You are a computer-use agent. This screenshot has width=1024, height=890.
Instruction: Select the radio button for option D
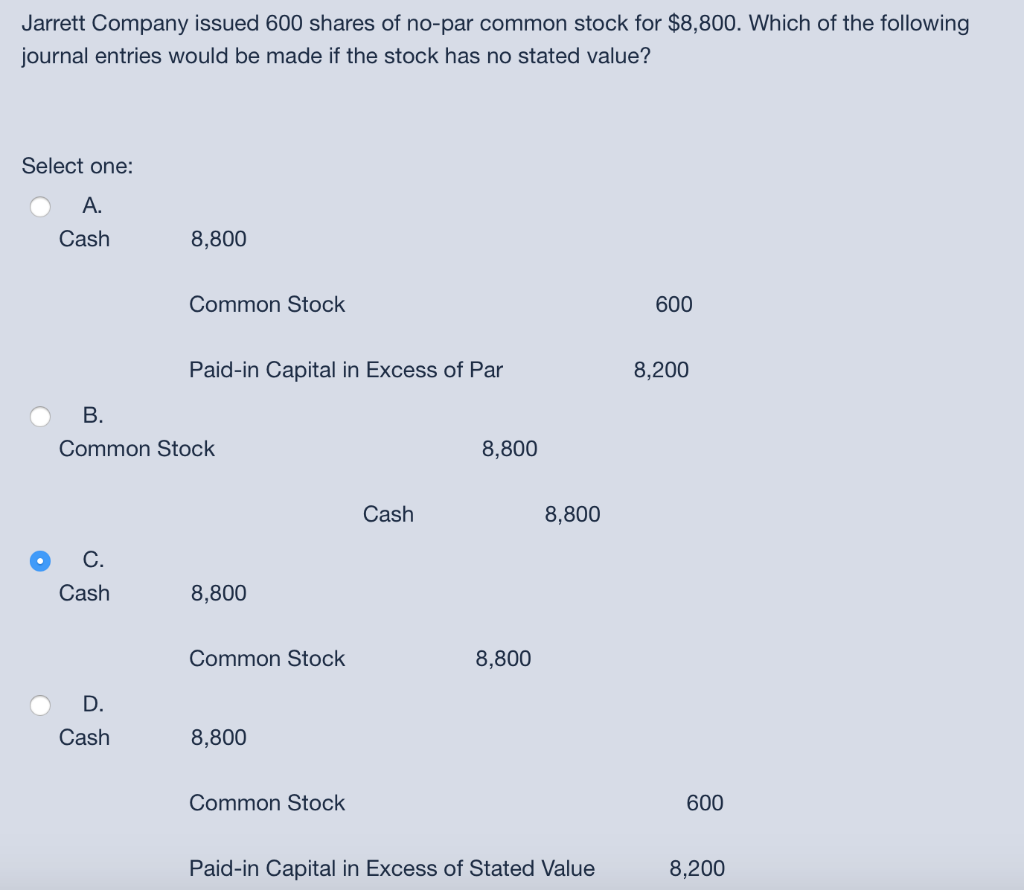(40, 705)
